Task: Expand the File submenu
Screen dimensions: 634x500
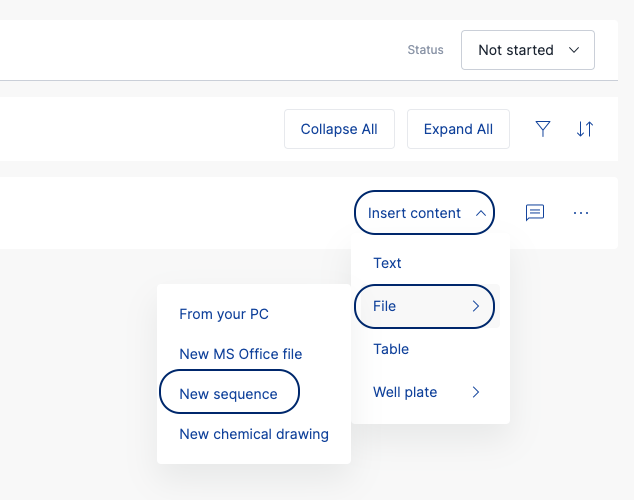Action: tap(386, 306)
